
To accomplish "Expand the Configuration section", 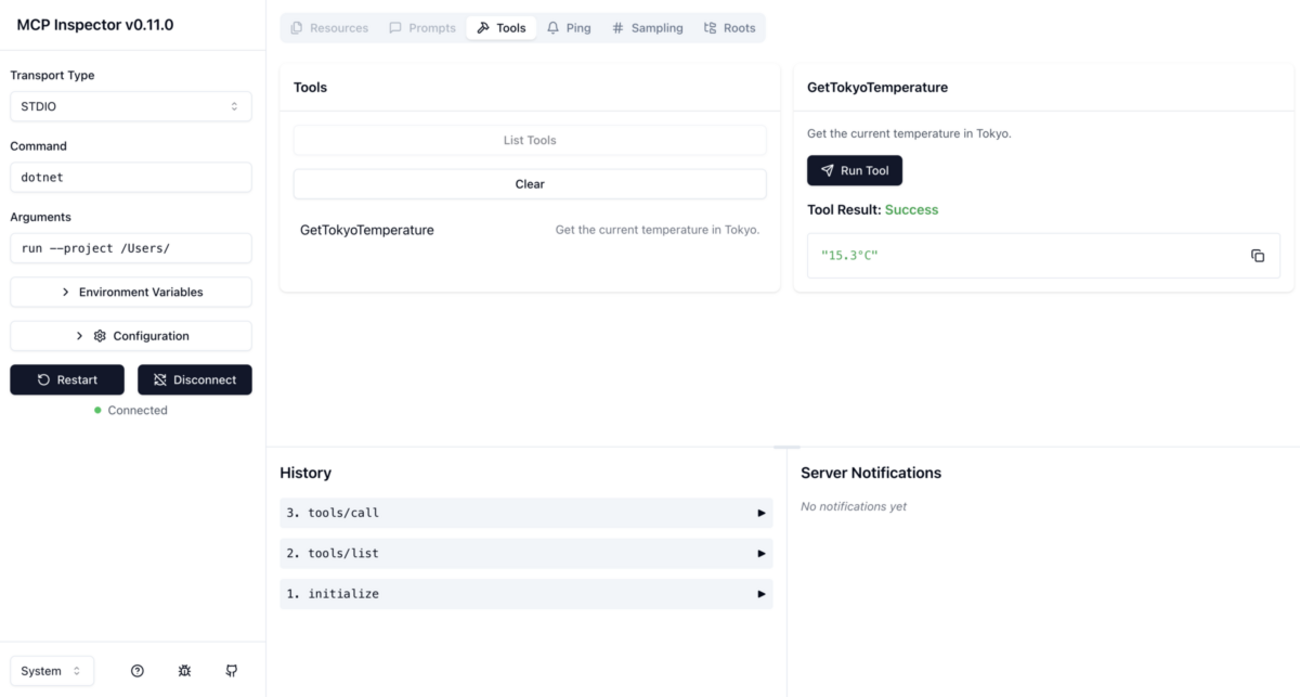I will click(x=131, y=336).
